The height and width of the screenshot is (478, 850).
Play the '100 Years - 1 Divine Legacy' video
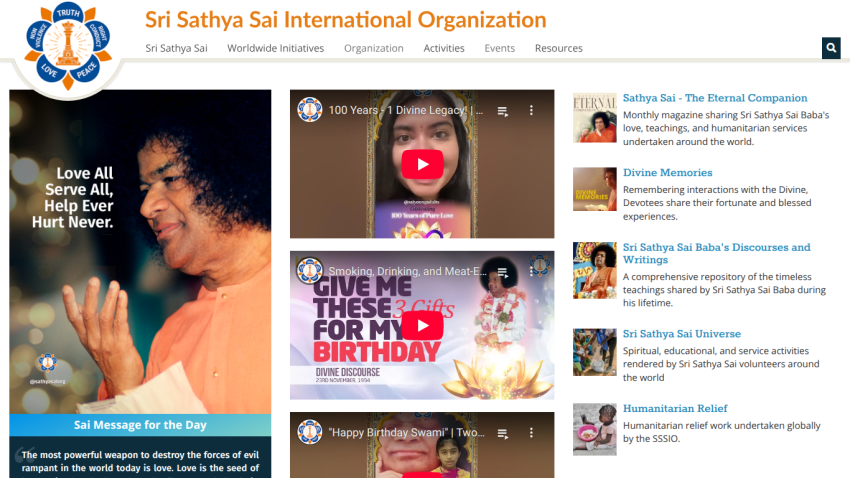pyautogui.click(x=422, y=164)
